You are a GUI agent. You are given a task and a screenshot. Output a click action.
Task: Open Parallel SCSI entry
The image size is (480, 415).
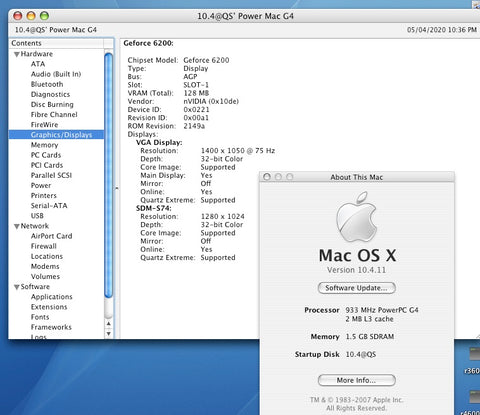51,175
